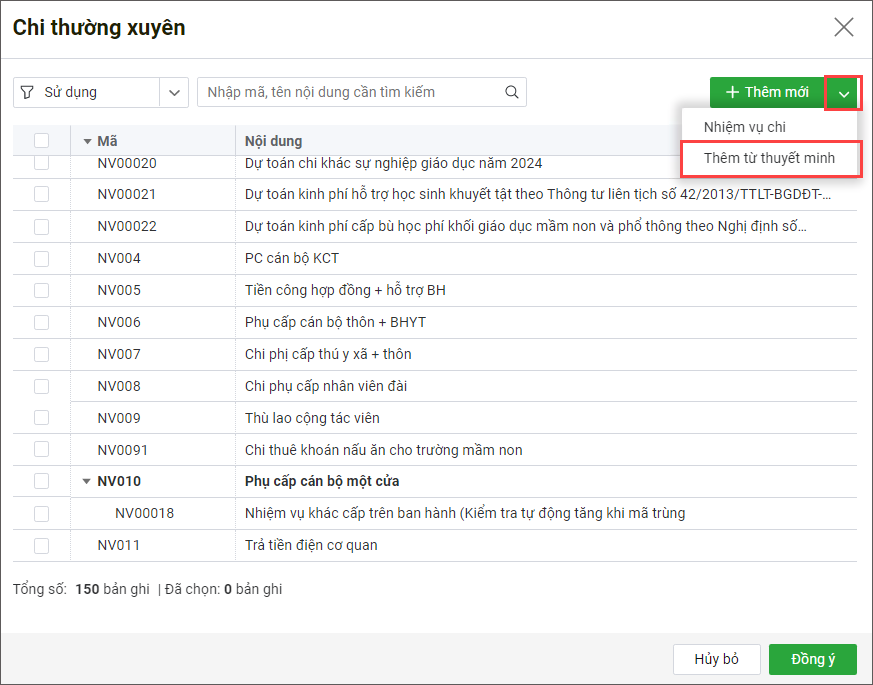Click the Thêm mới button

point(767,92)
